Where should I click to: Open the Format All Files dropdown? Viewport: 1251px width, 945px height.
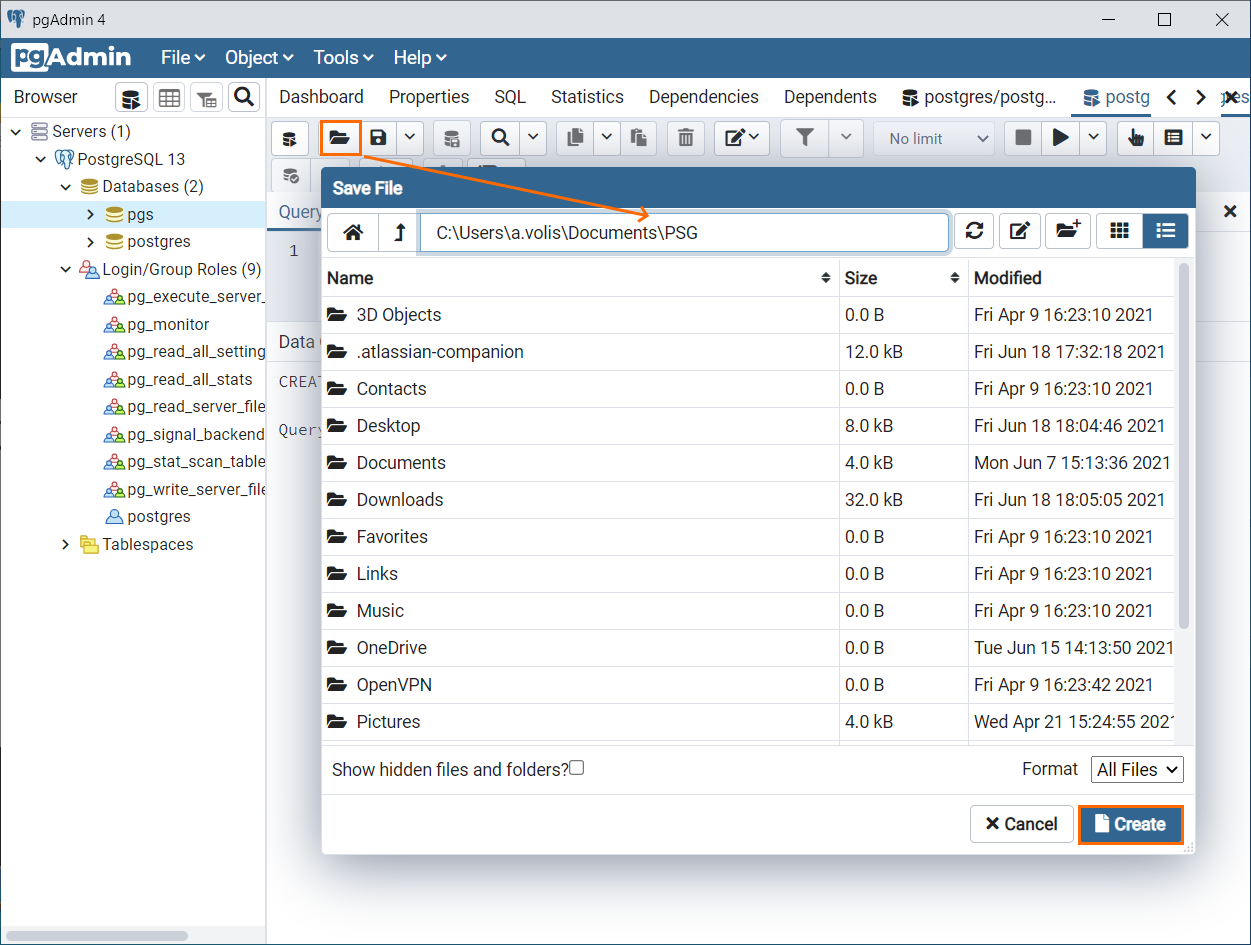(1137, 769)
